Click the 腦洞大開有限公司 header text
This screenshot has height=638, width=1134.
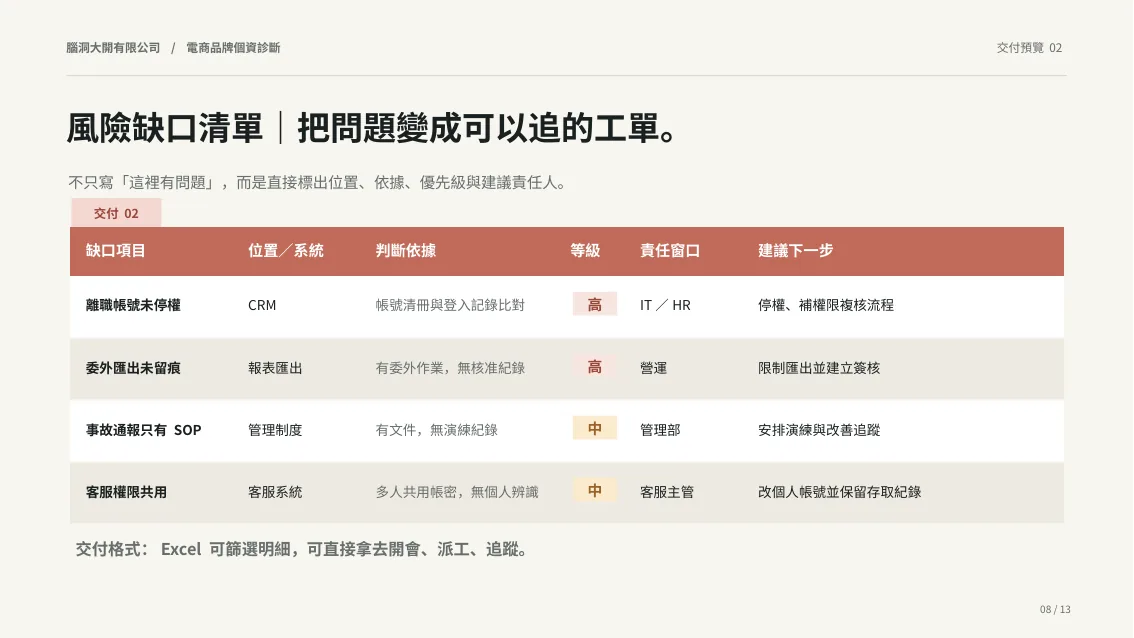[113, 48]
